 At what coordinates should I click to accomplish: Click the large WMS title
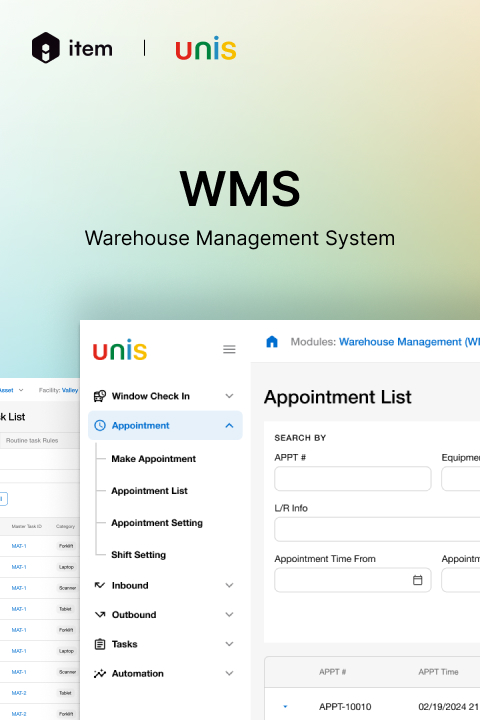tap(240, 188)
